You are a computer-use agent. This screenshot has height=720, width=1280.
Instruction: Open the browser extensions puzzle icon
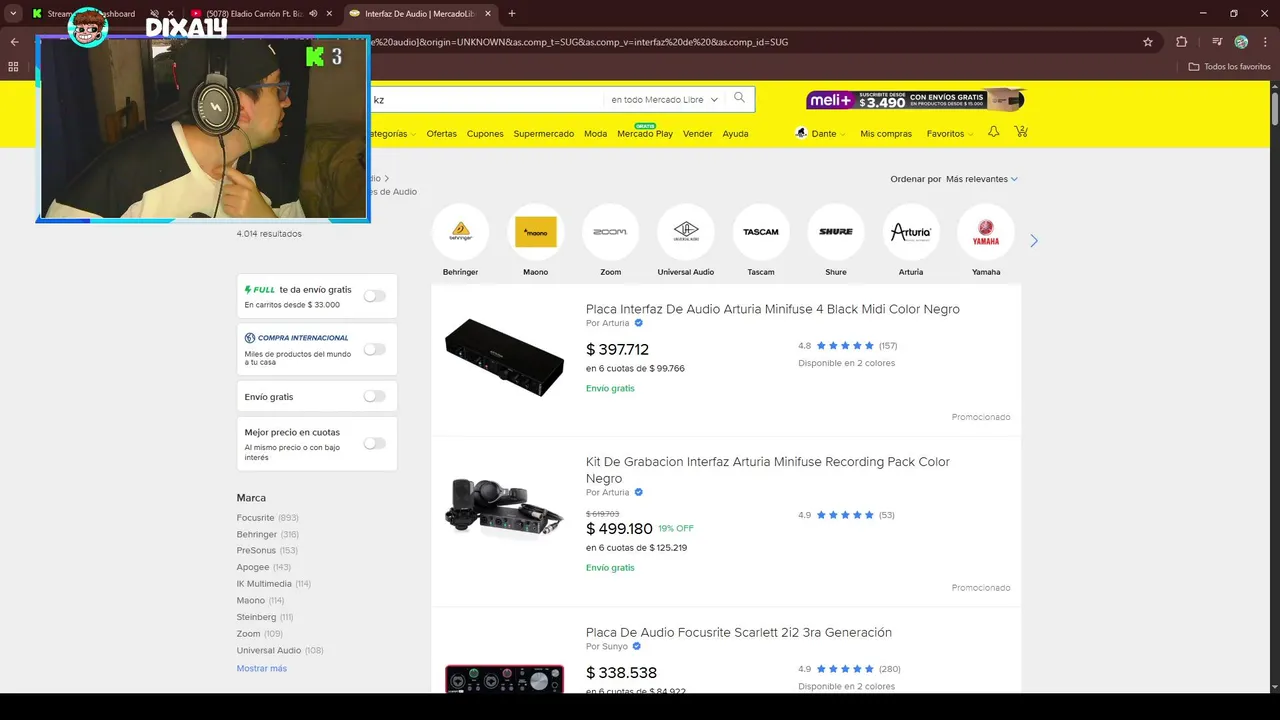click(x=1181, y=42)
